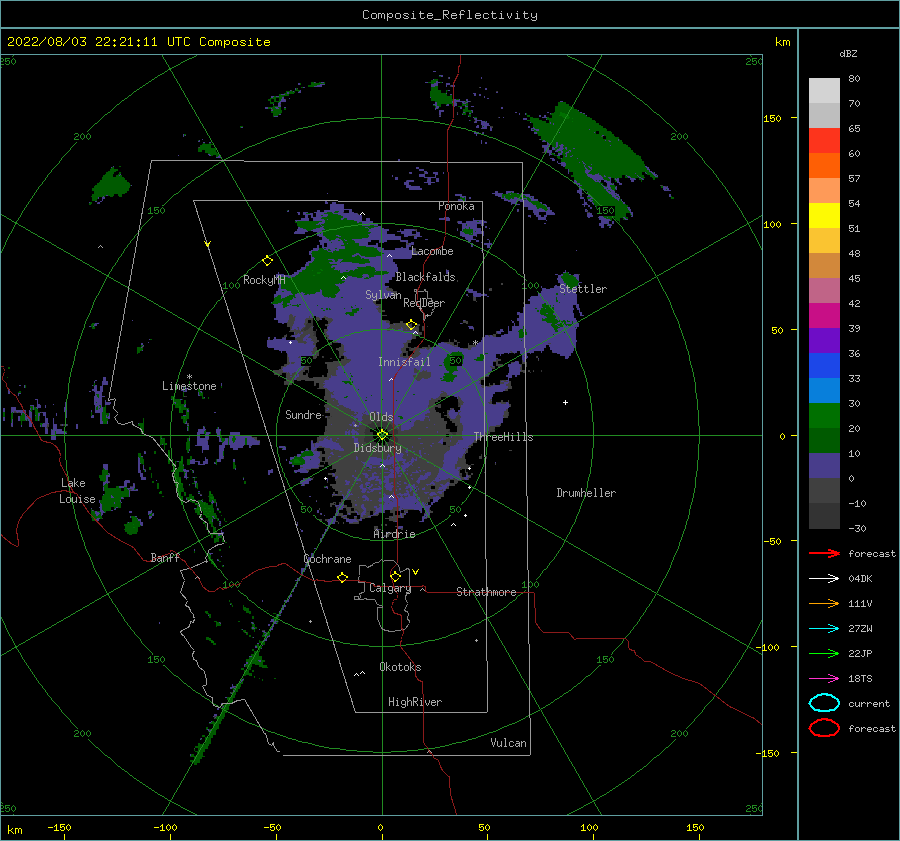Click the Strathmore city label
Viewport: 900px width, 841px height.
pos(486,592)
